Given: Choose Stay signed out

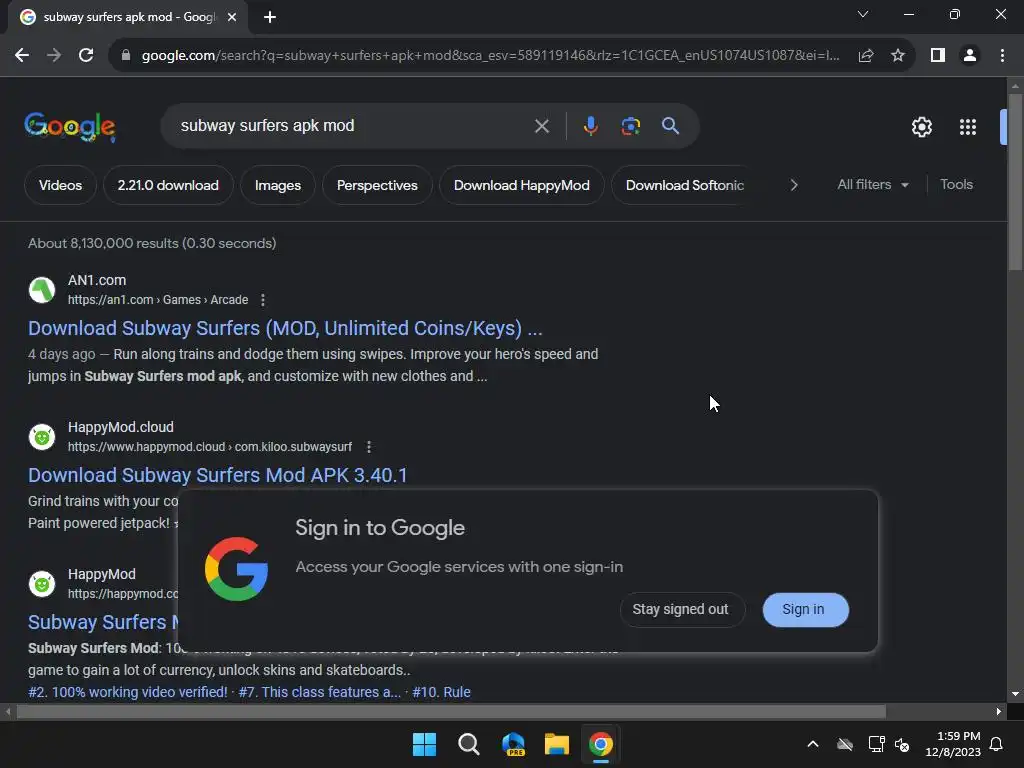Looking at the screenshot, I should pos(680,609).
